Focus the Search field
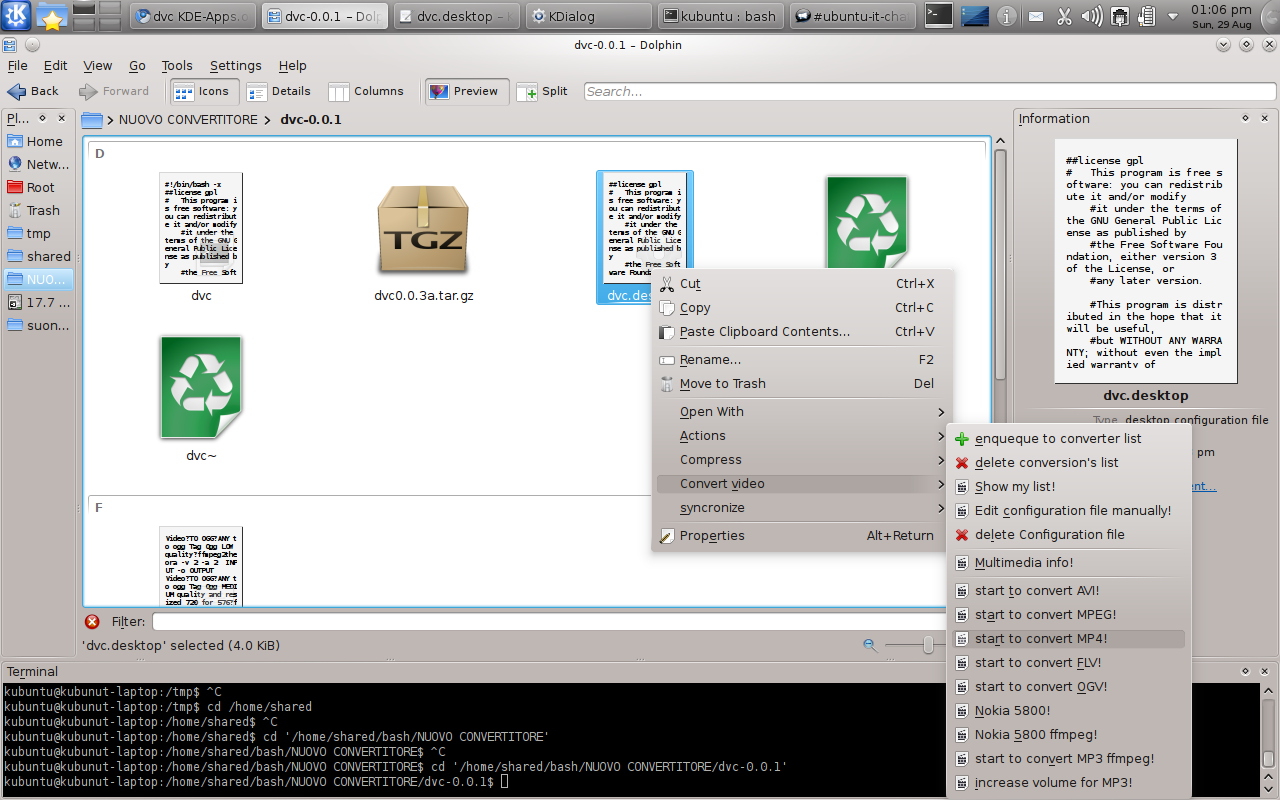Viewport: 1280px width, 800px height. [x=930, y=91]
